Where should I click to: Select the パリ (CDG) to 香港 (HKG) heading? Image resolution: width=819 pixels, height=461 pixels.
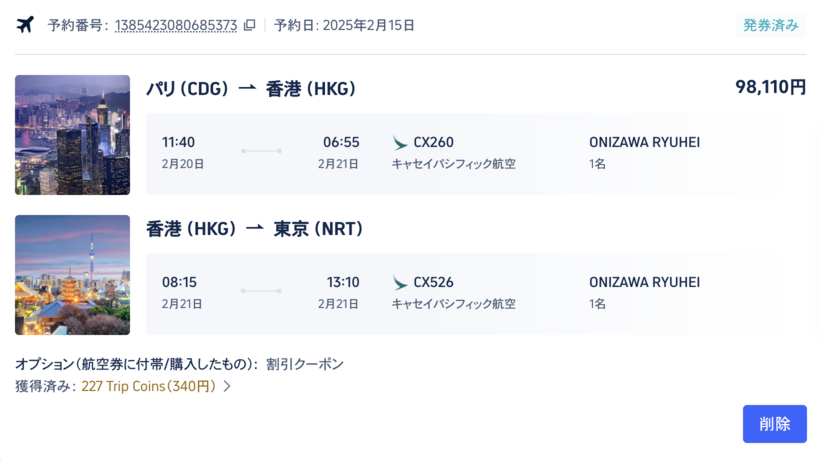click(x=251, y=89)
